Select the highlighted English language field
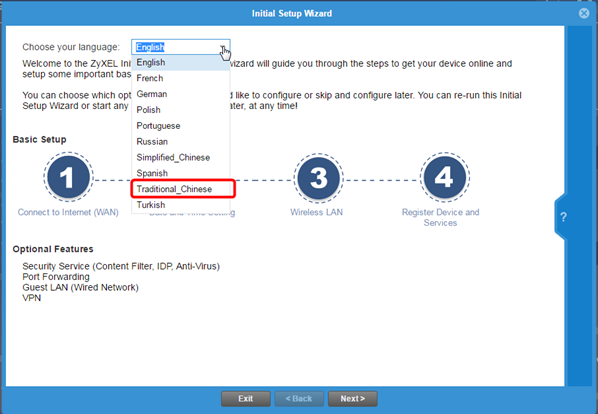 click(x=180, y=47)
